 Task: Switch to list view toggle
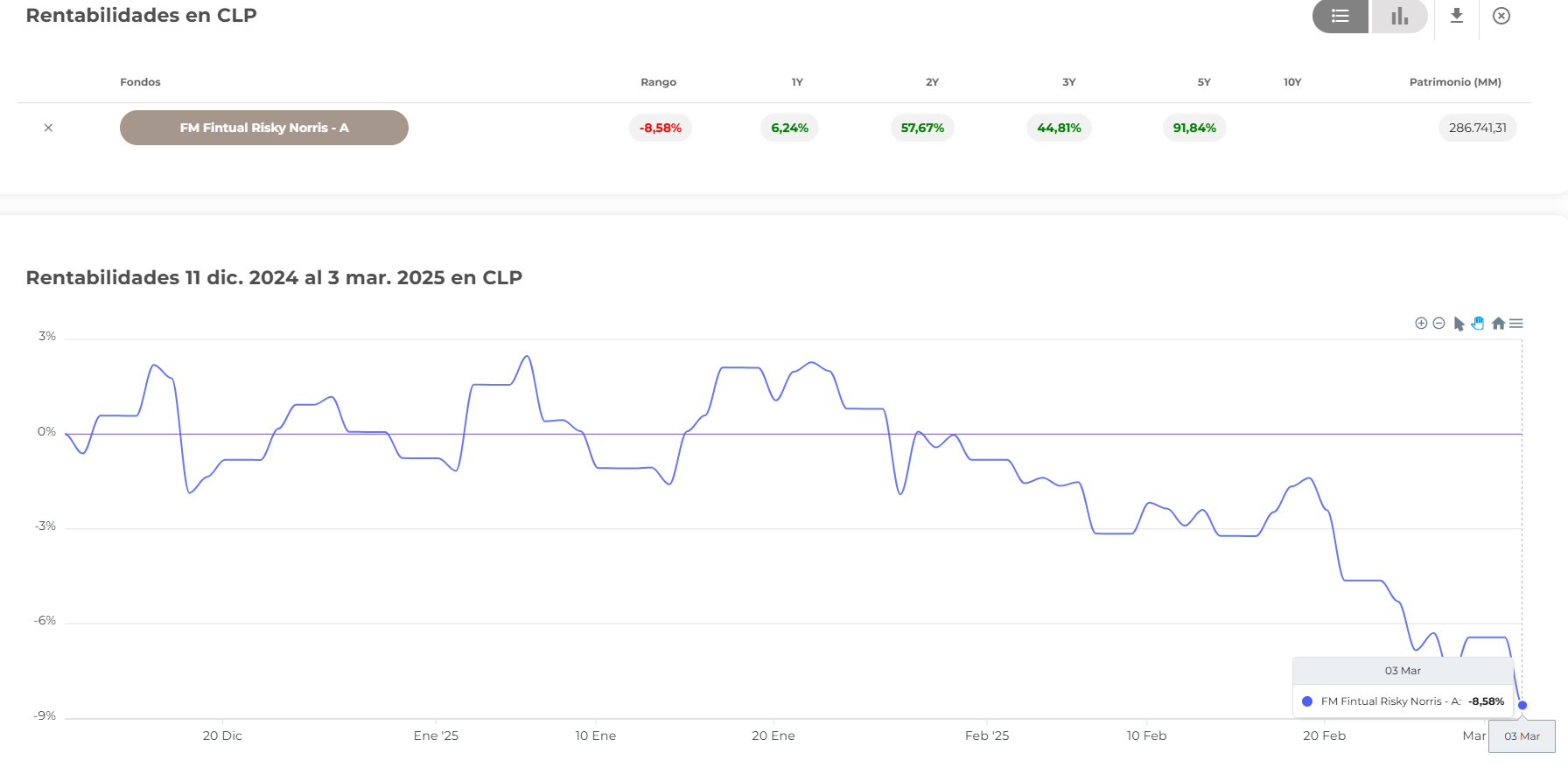click(1340, 17)
